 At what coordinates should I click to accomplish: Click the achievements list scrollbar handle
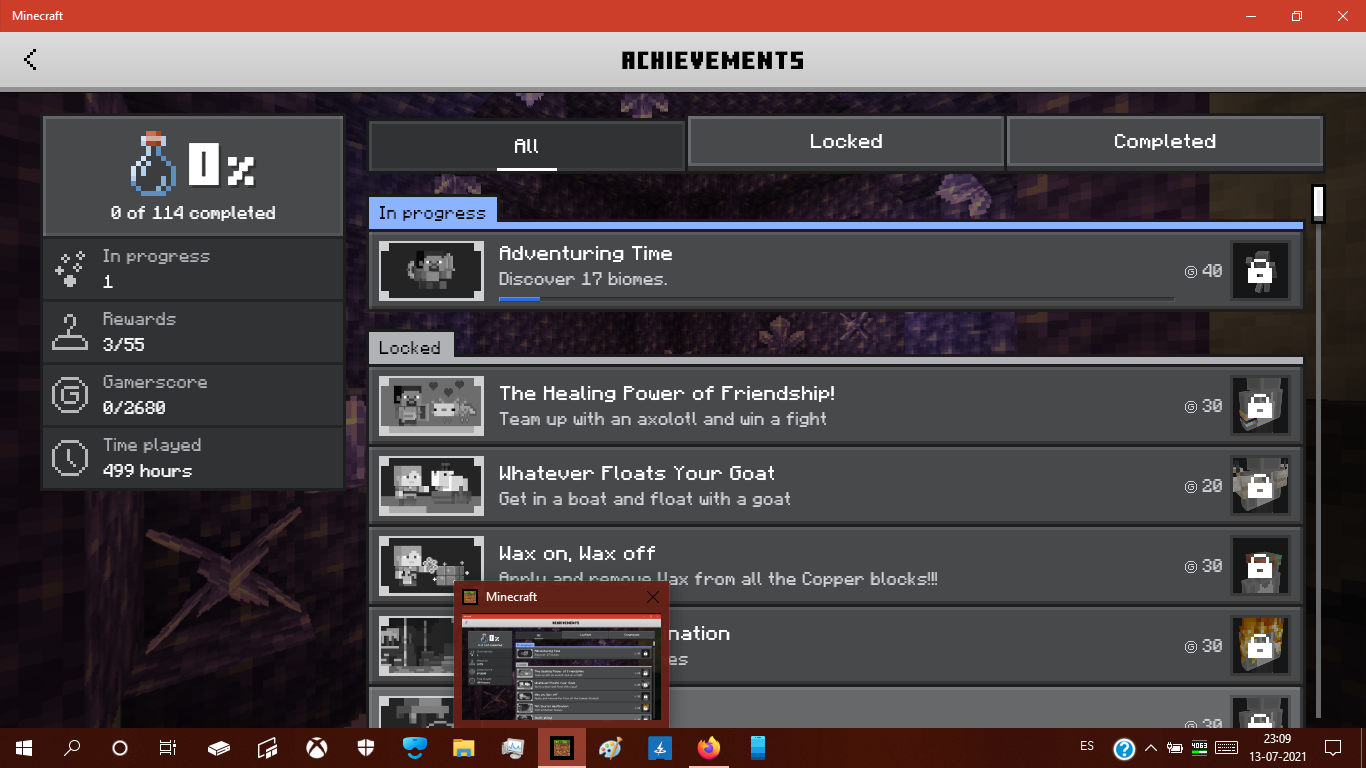pos(1318,203)
